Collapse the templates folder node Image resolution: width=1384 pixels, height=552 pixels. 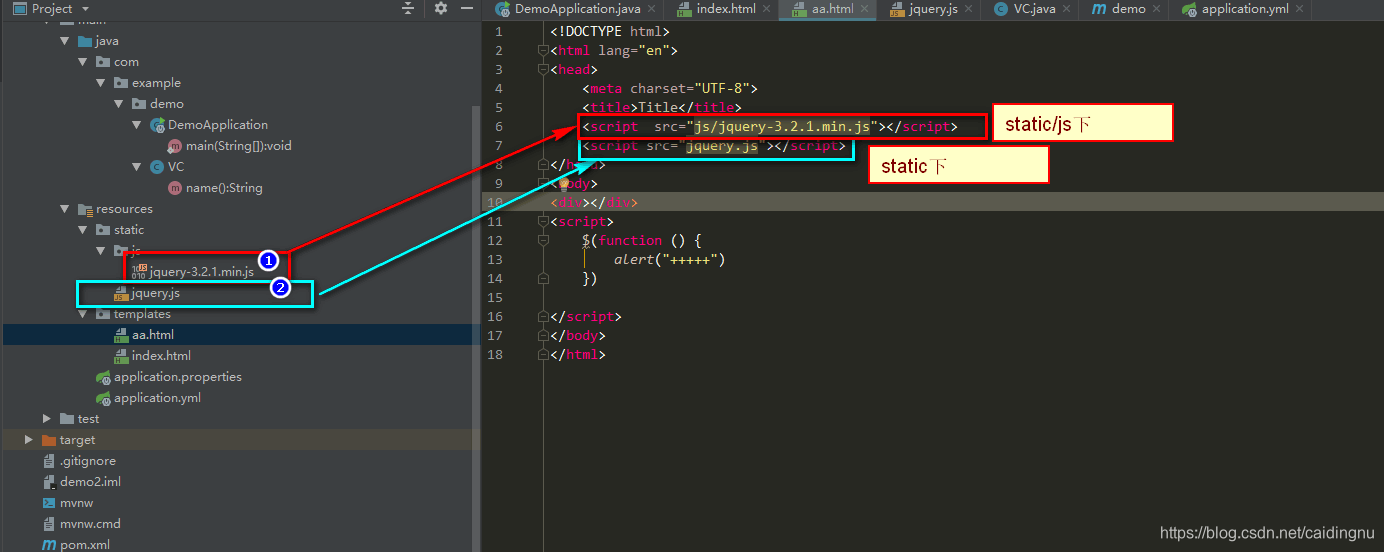83,314
